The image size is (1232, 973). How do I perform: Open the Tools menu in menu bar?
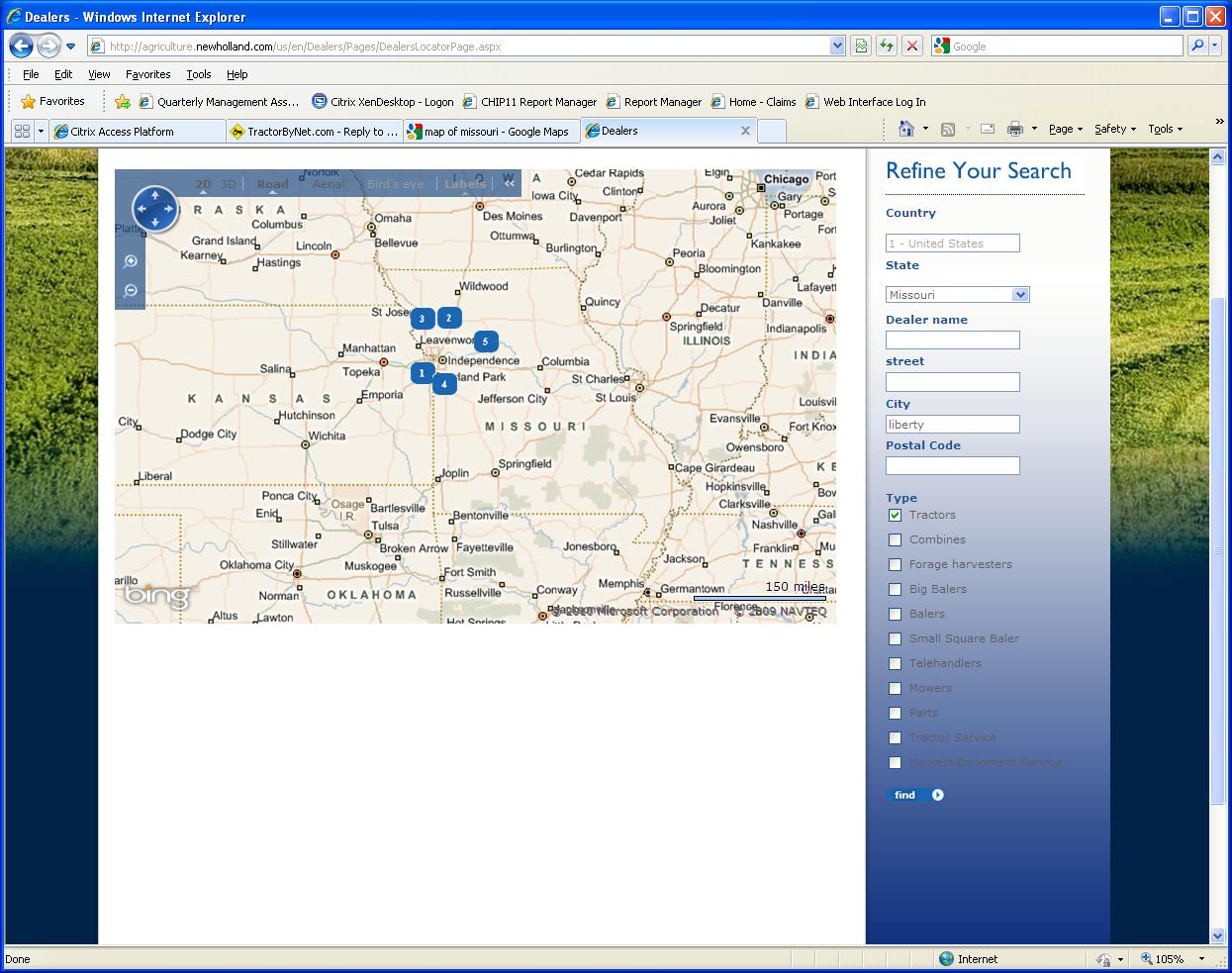[x=199, y=74]
